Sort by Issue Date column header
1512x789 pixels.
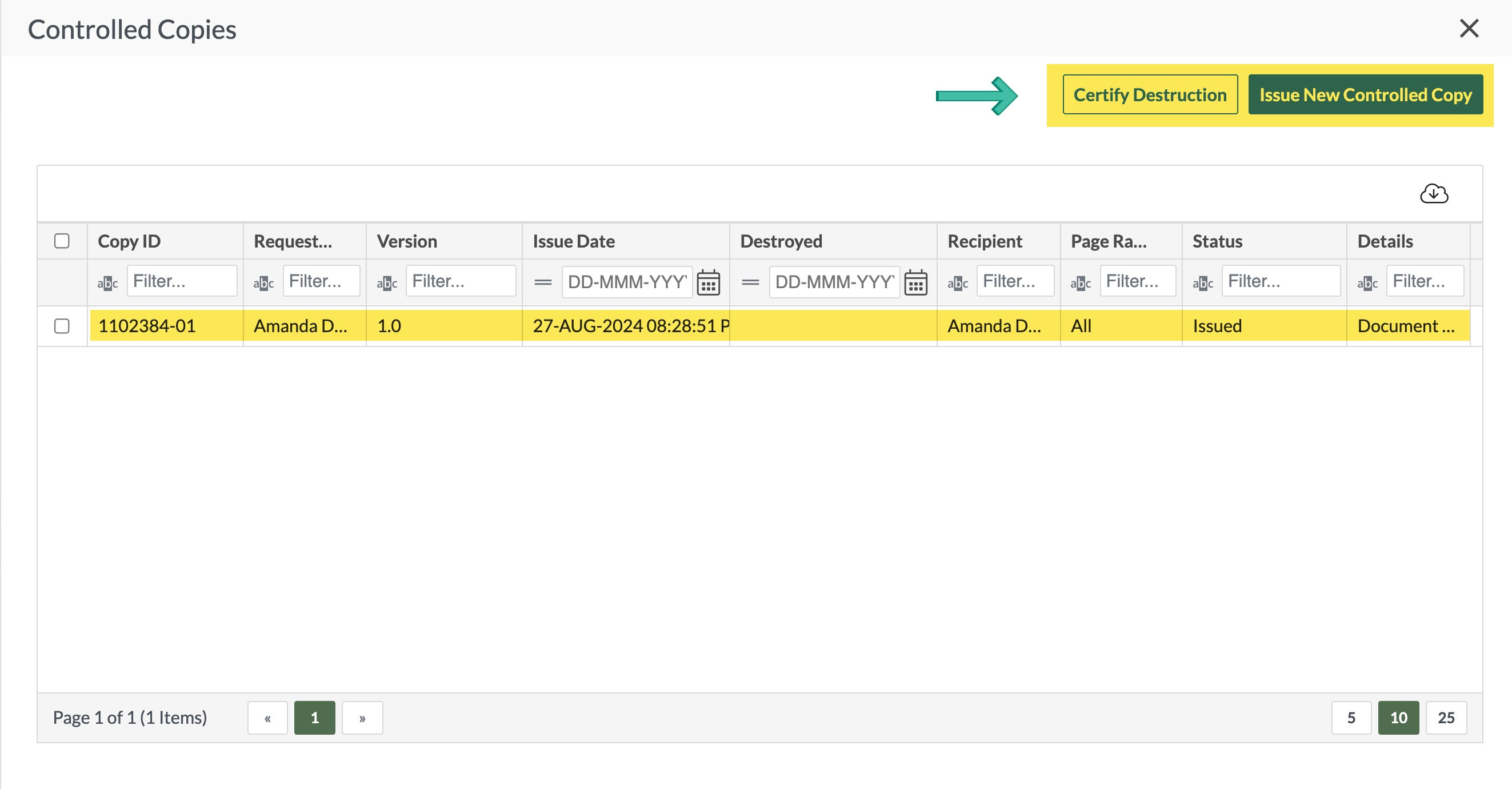[x=626, y=241]
